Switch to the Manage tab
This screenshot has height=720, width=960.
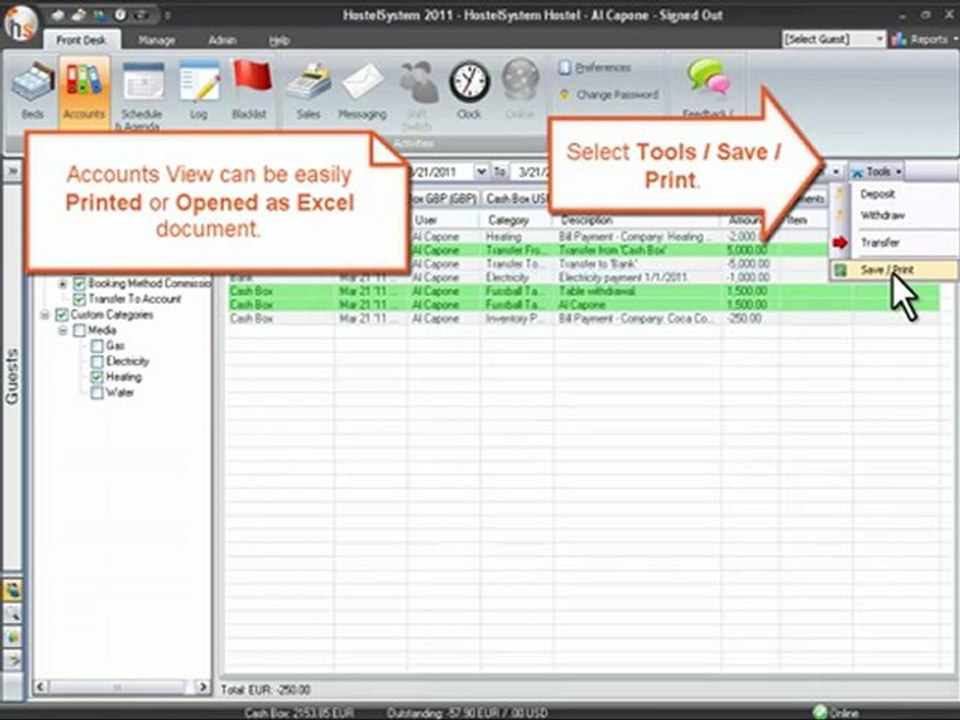pyautogui.click(x=157, y=40)
